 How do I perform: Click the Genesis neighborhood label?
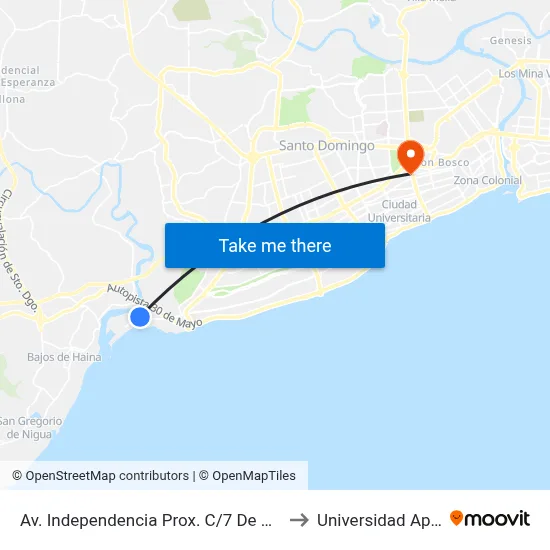[x=510, y=41]
